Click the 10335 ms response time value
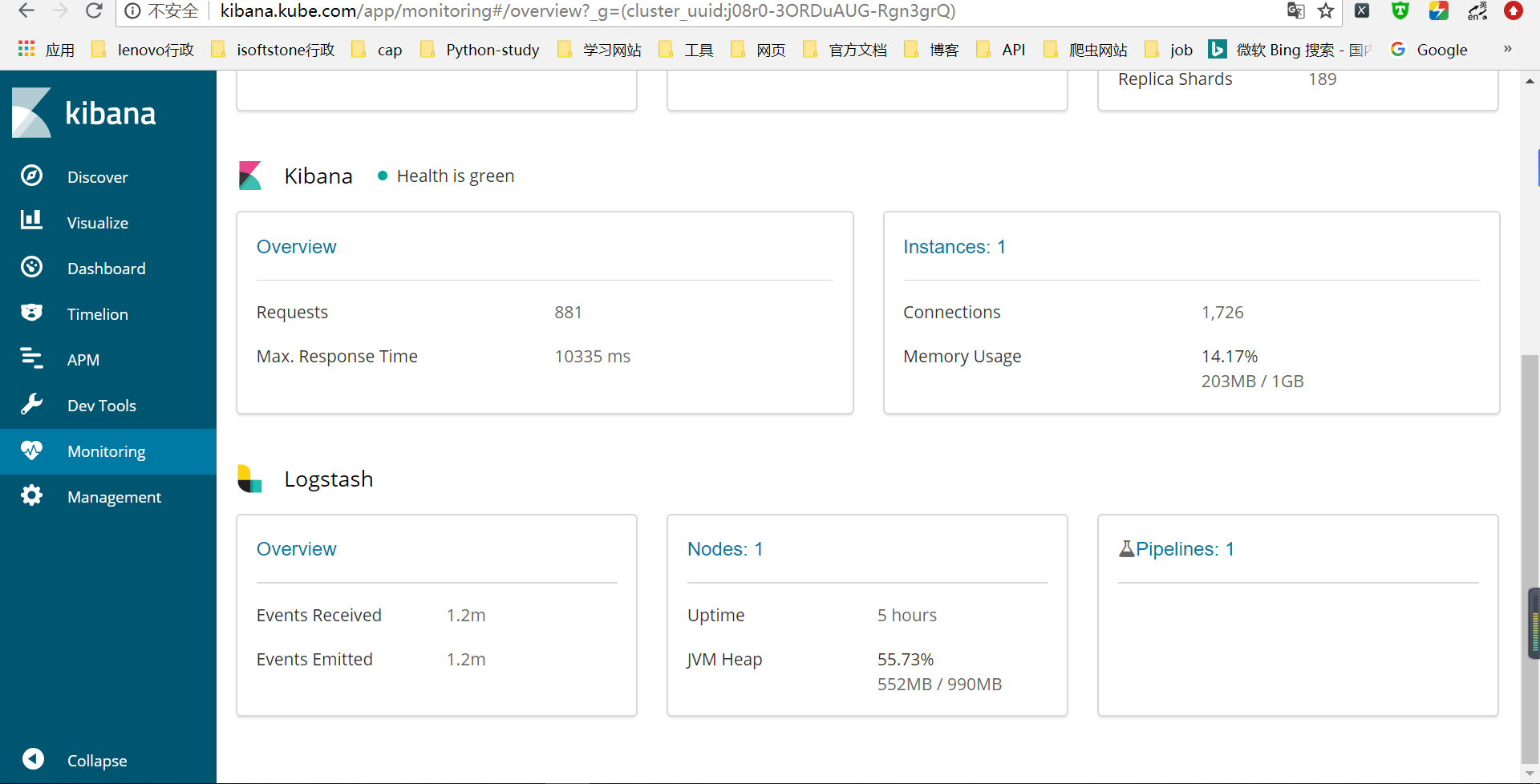Screen dimensions: 1540x784 [593, 357]
